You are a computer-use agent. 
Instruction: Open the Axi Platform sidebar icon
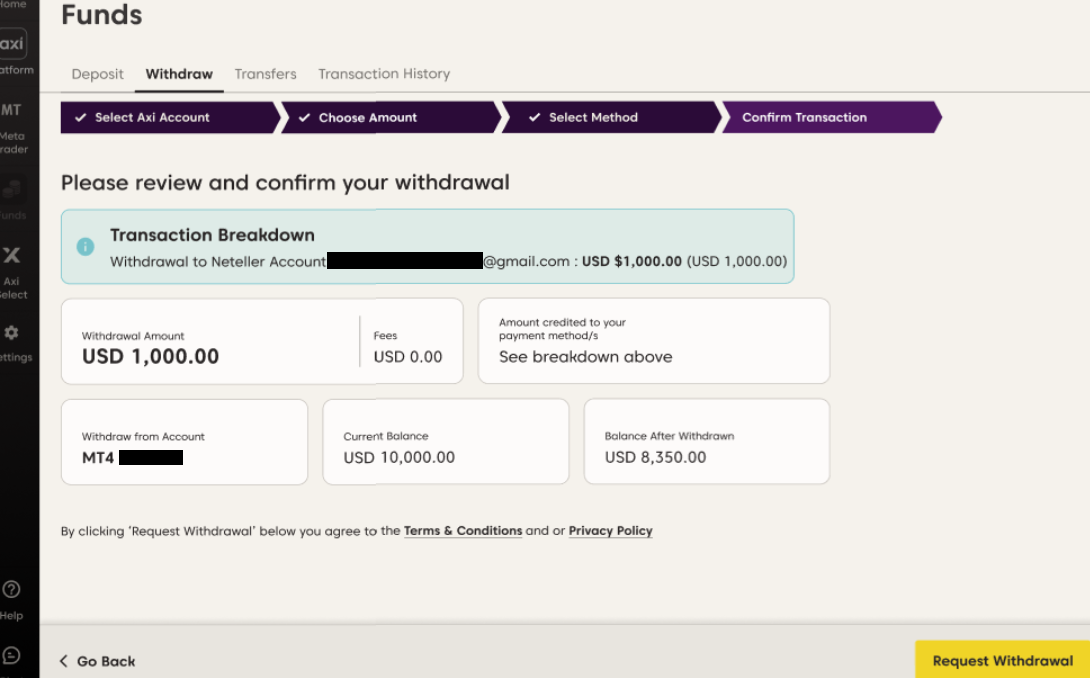[12, 45]
